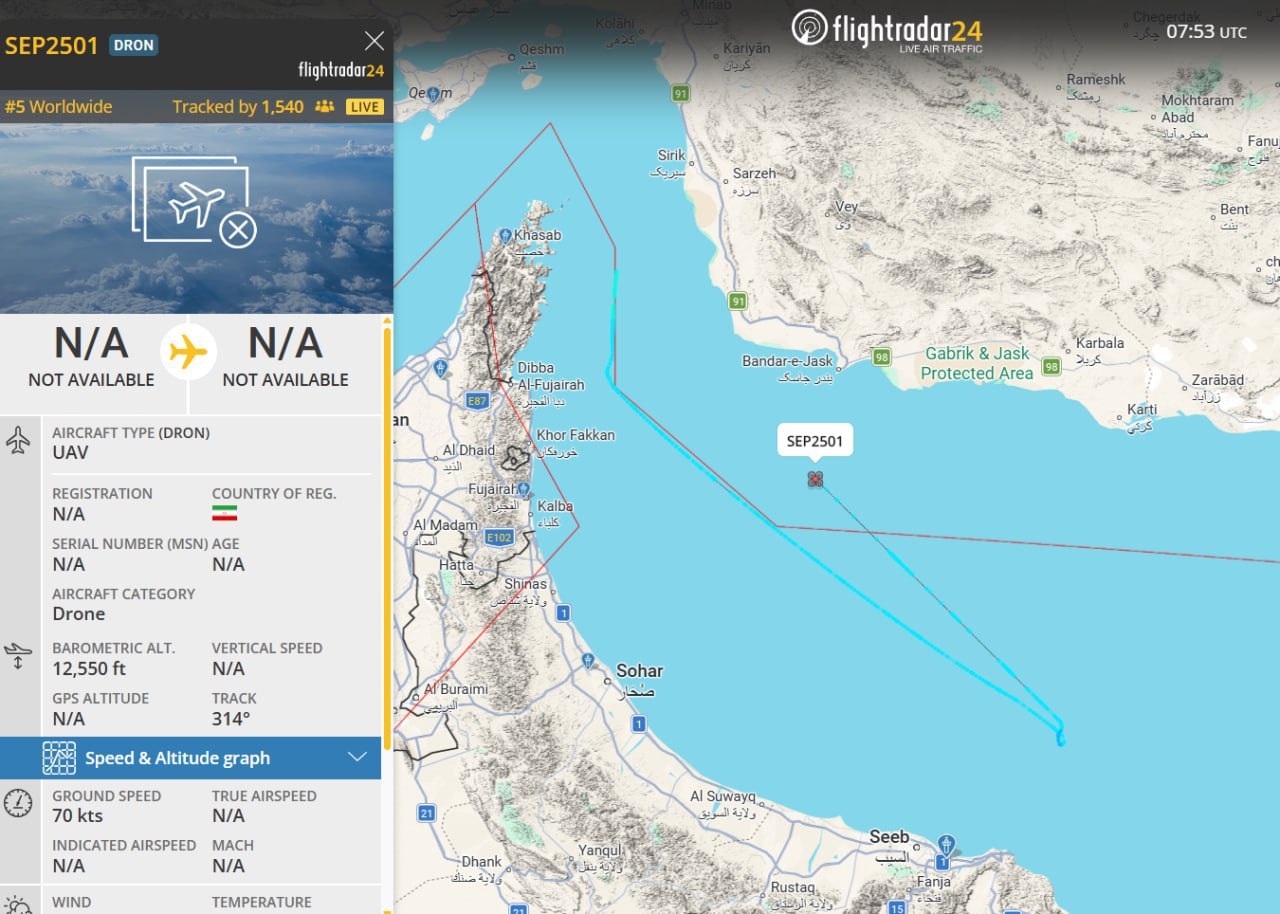
Task: Click the DRON type badge
Action: coord(133,45)
